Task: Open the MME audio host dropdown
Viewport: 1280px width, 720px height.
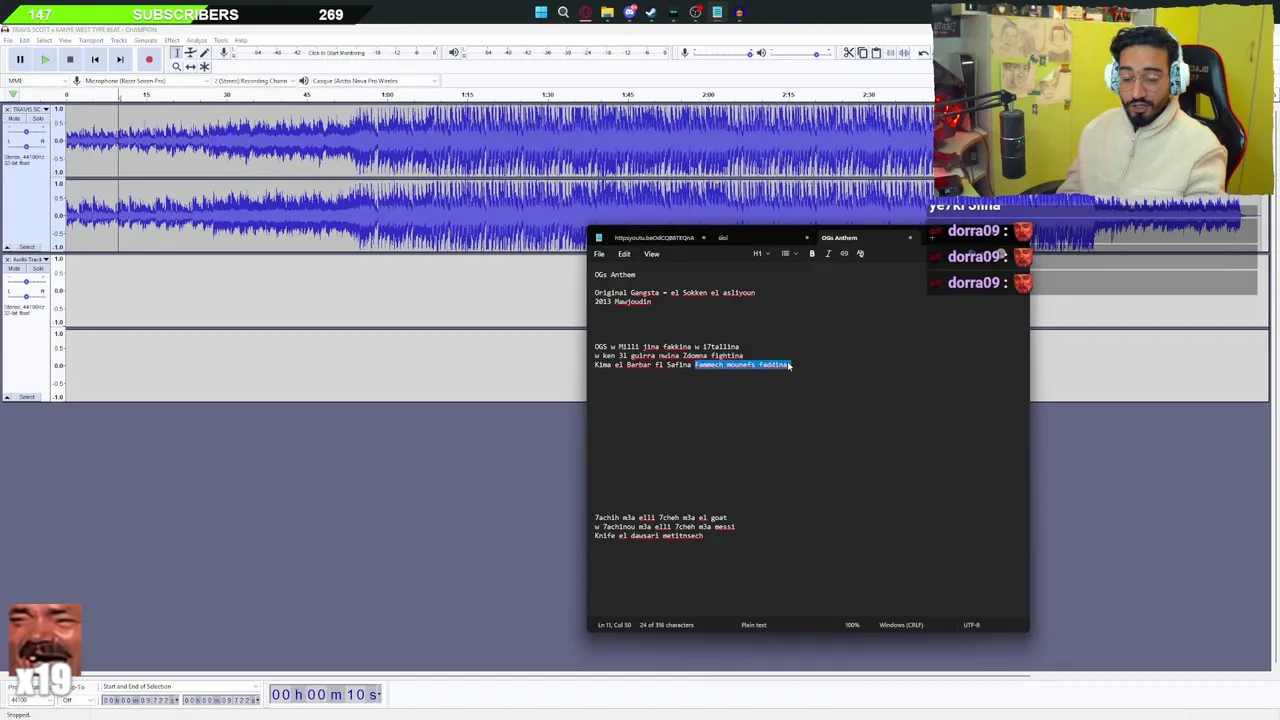Action: pos(36,81)
